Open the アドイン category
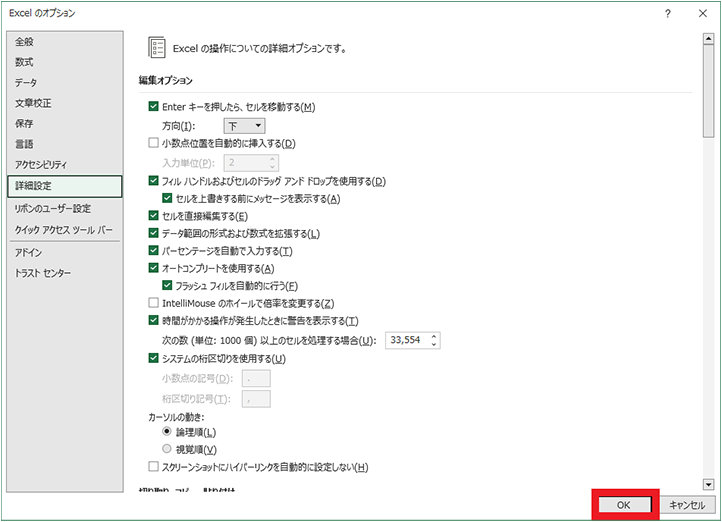Screen dimensions: 722x522 64,252
